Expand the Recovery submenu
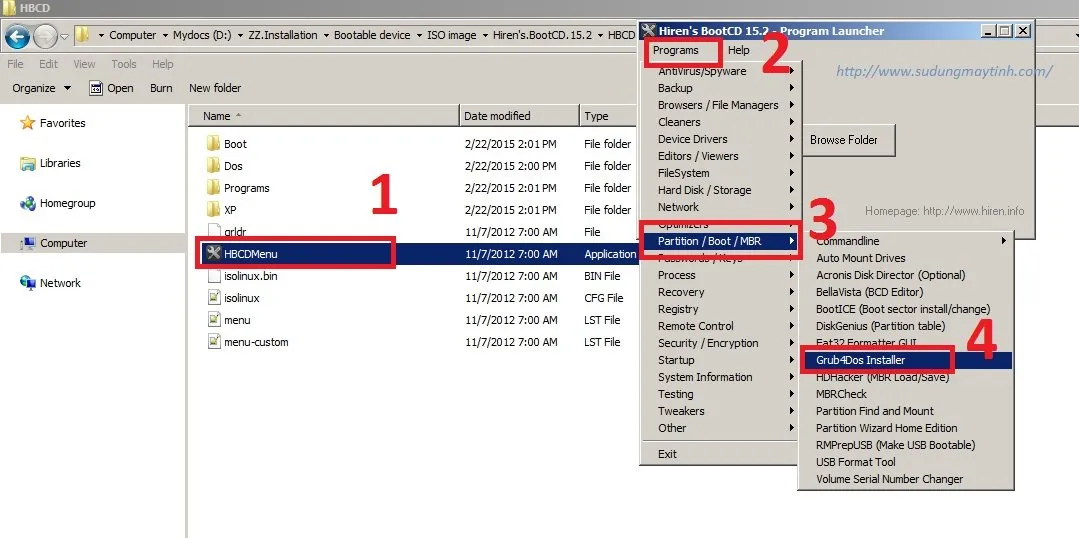 point(719,292)
